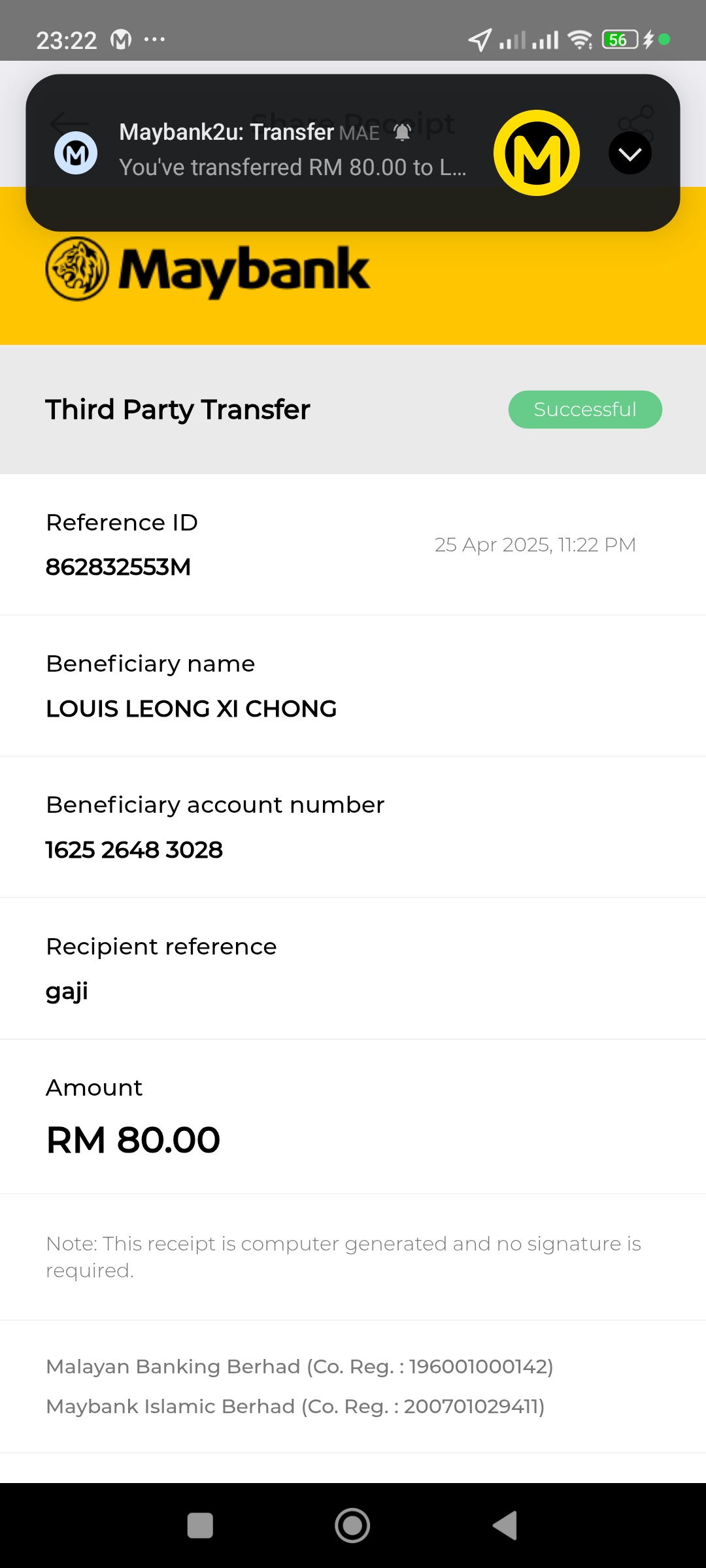Screen dimensions: 706x1568
Task: Tap the recipient reference gaji
Action: (67, 992)
